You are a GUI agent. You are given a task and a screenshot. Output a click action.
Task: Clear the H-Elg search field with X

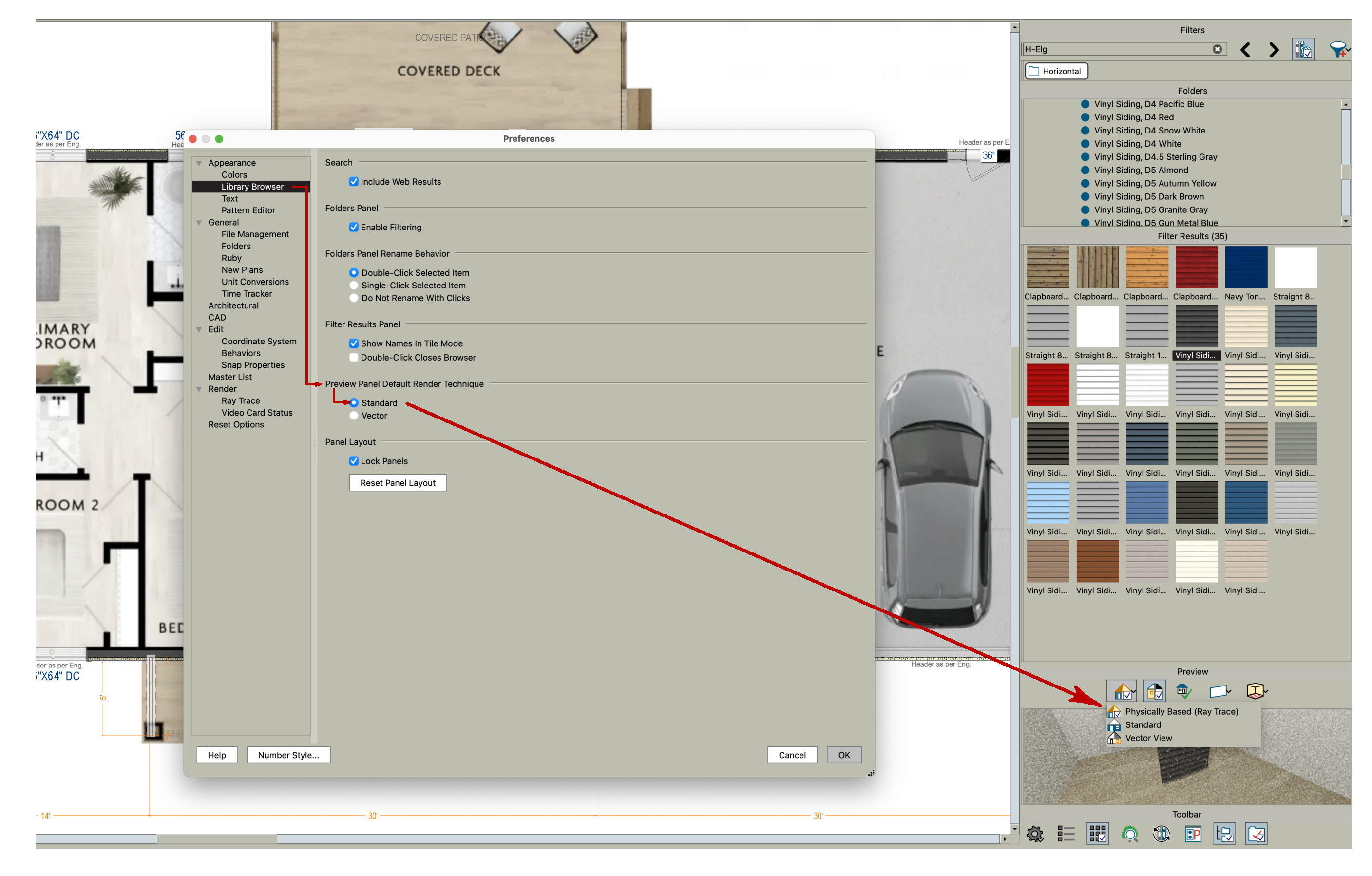1217,49
